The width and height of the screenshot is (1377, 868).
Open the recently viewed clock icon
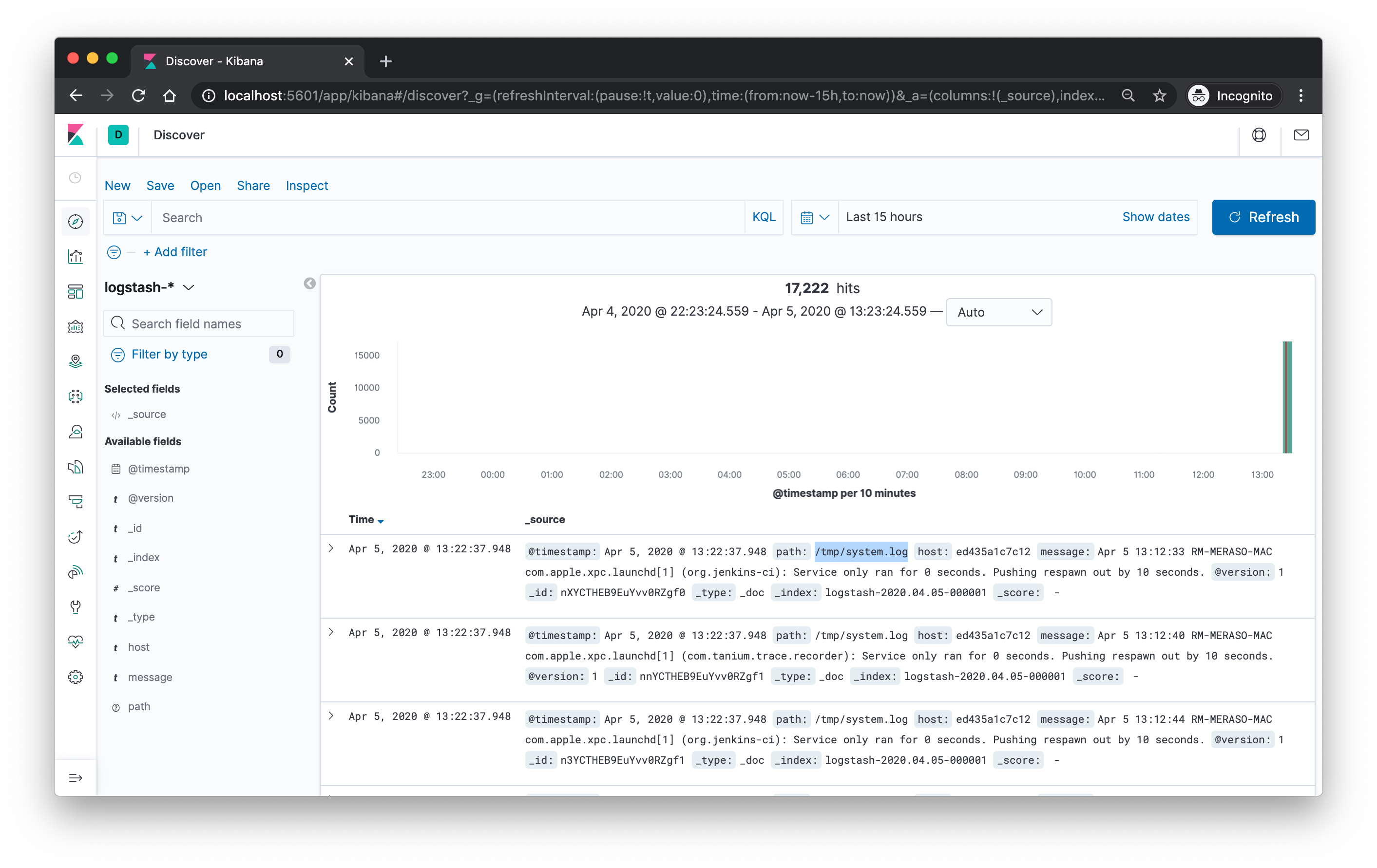[75, 178]
